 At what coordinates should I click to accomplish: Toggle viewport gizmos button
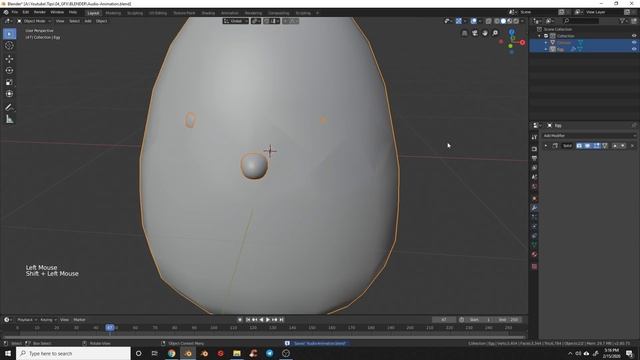point(459,21)
